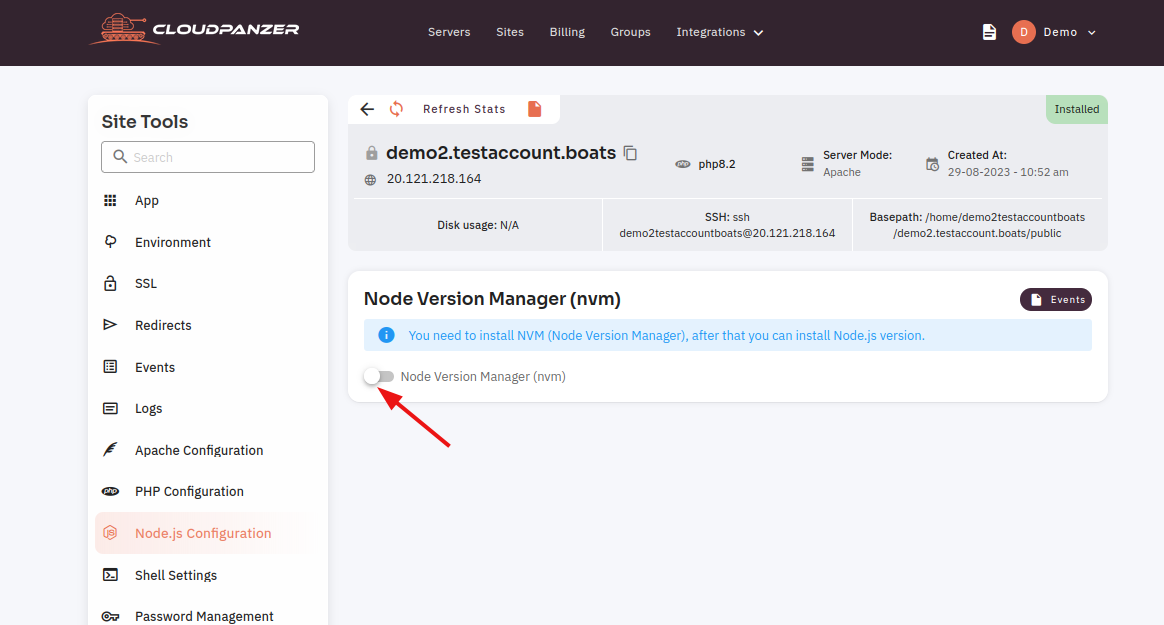Open the documentation icon in header

[x=989, y=32]
